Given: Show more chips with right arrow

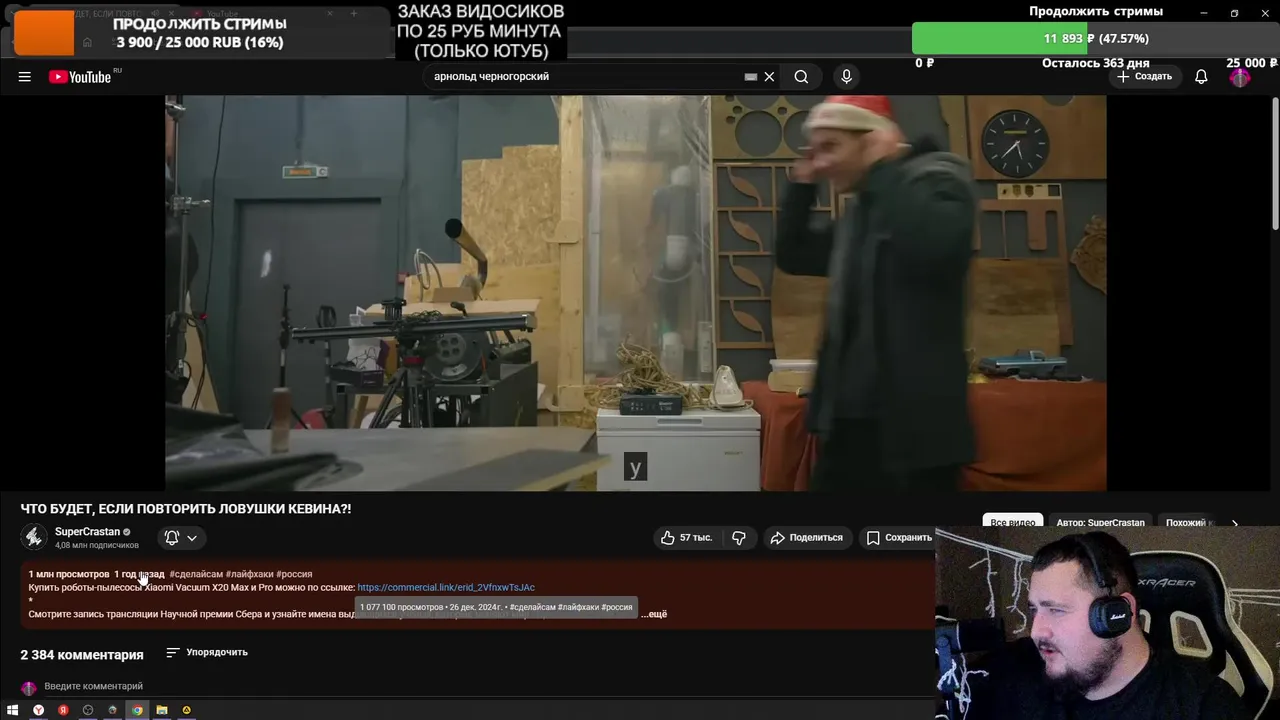Looking at the screenshot, I should click(1234, 523).
